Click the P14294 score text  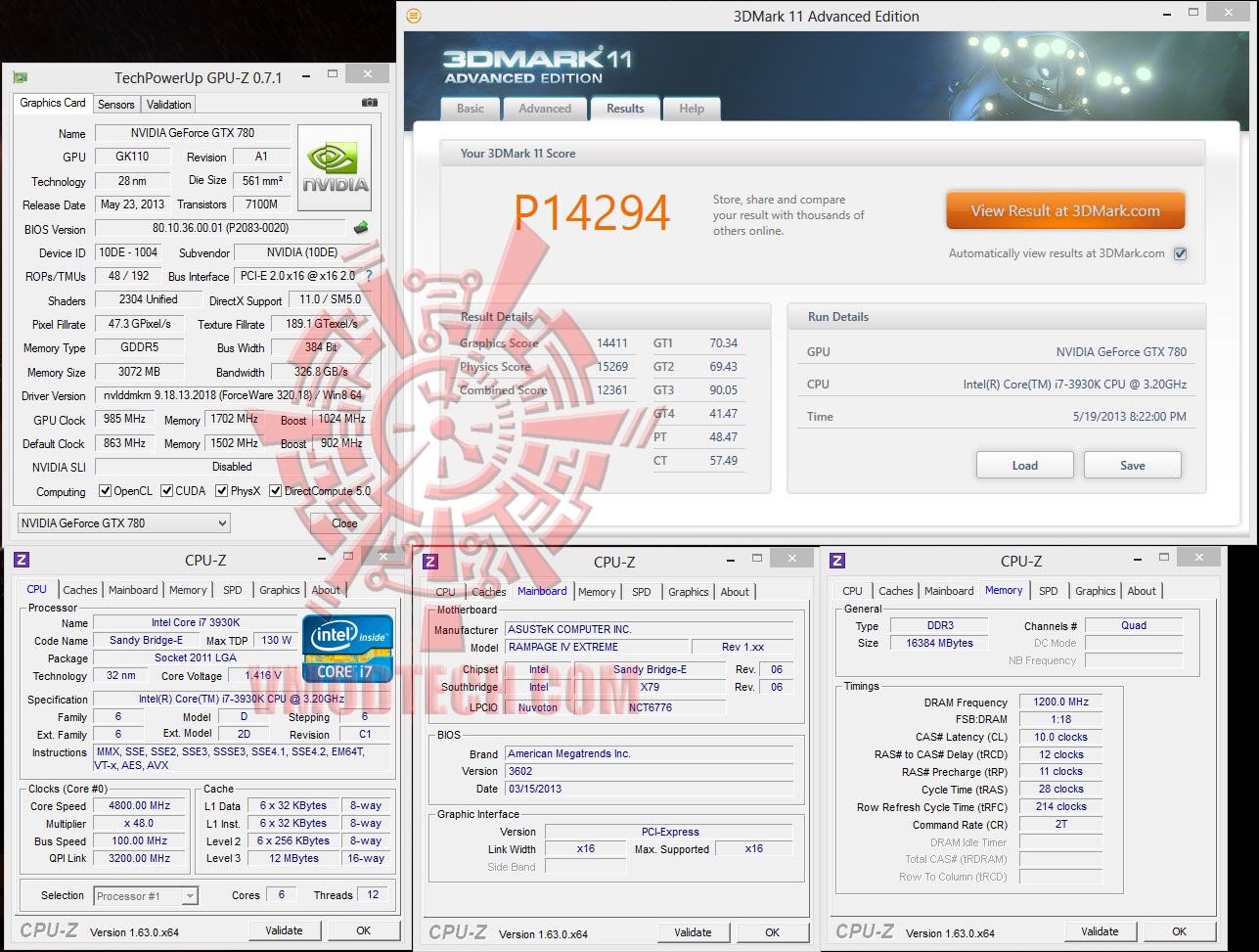click(592, 213)
